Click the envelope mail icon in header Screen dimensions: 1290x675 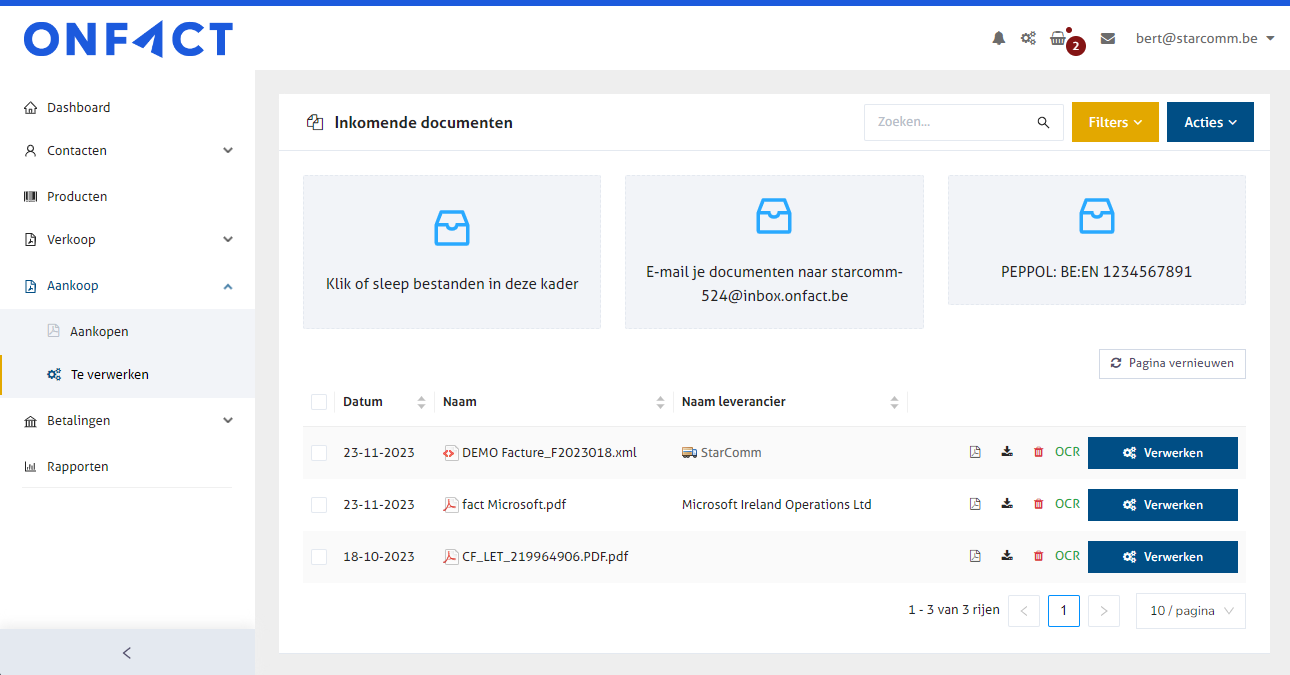pos(1107,39)
